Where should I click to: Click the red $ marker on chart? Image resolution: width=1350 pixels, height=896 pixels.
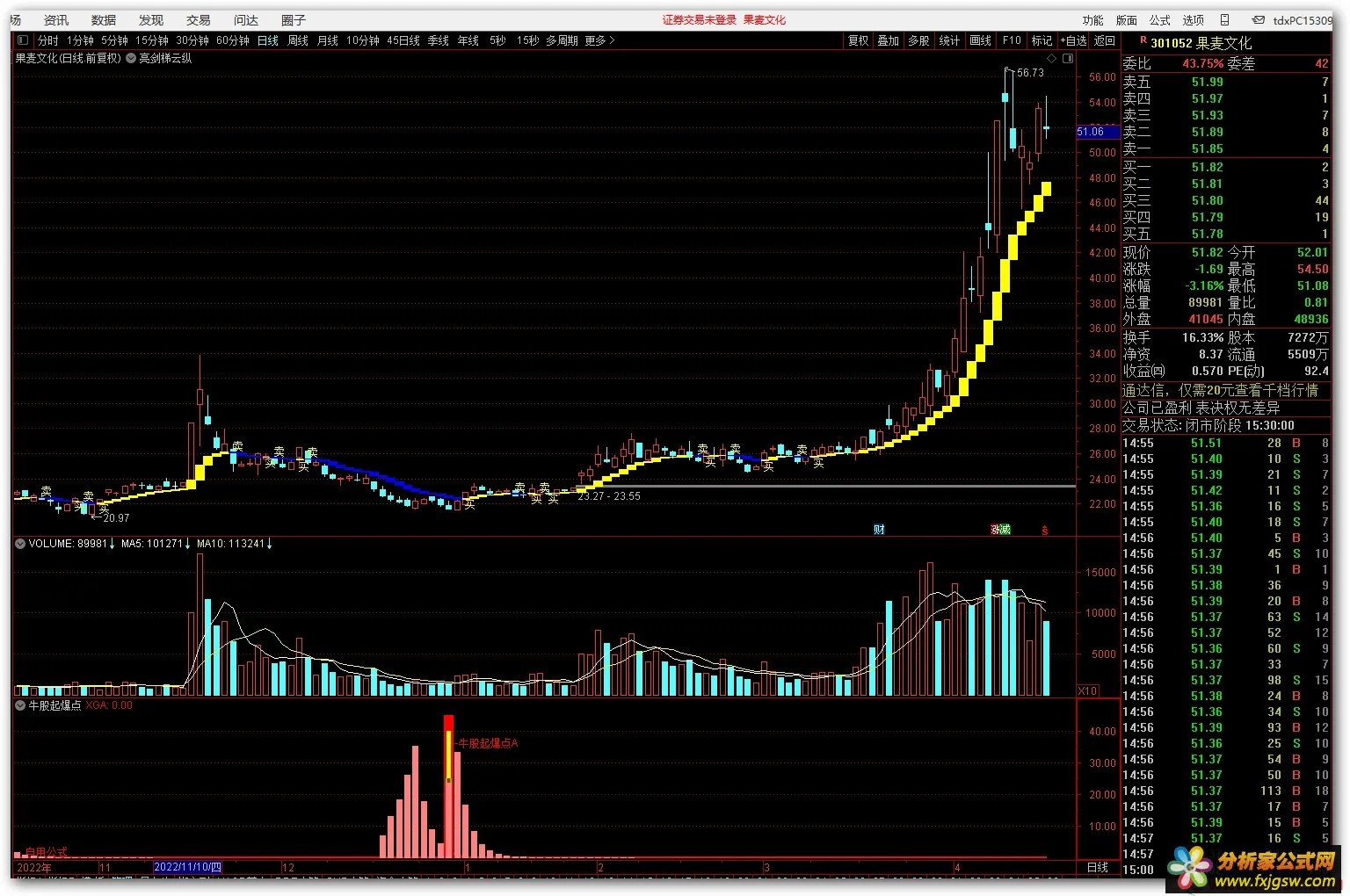point(1045,531)
